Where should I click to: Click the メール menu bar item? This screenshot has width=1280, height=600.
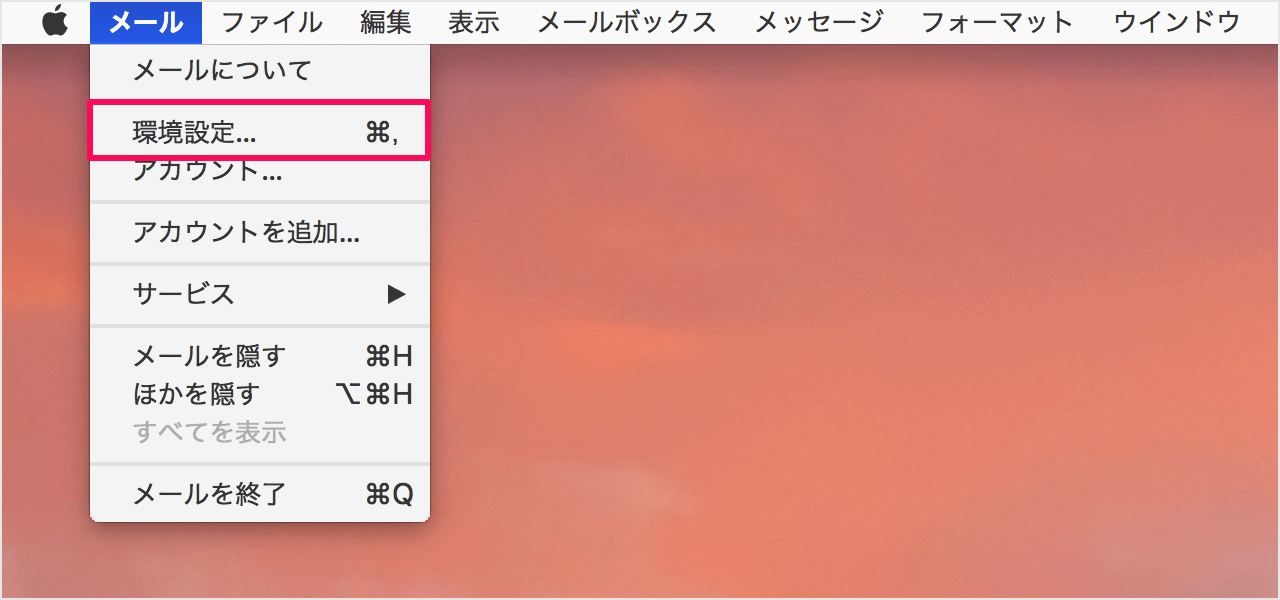(x=145, y=22)
